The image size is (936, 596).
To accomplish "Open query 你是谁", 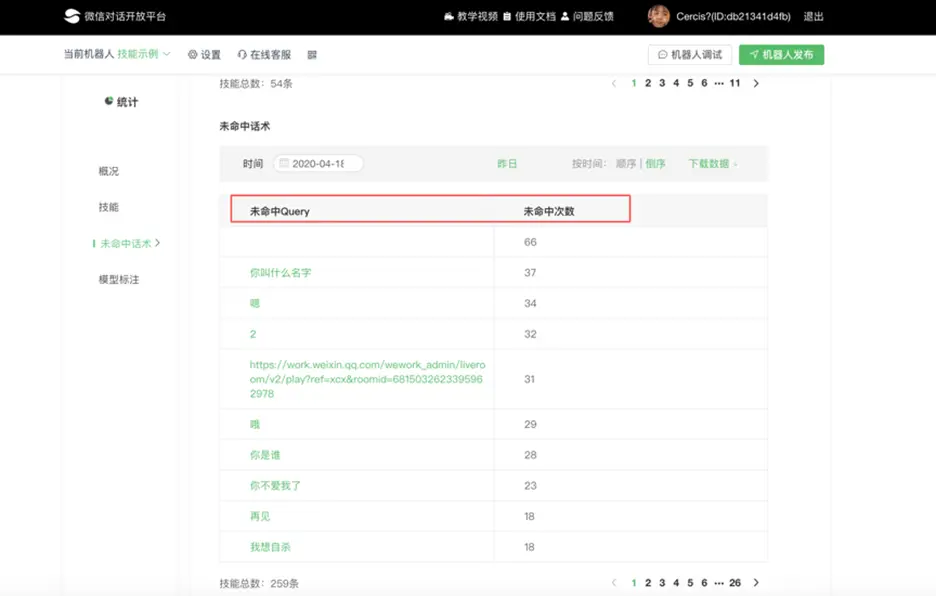I will click(265, 454).
